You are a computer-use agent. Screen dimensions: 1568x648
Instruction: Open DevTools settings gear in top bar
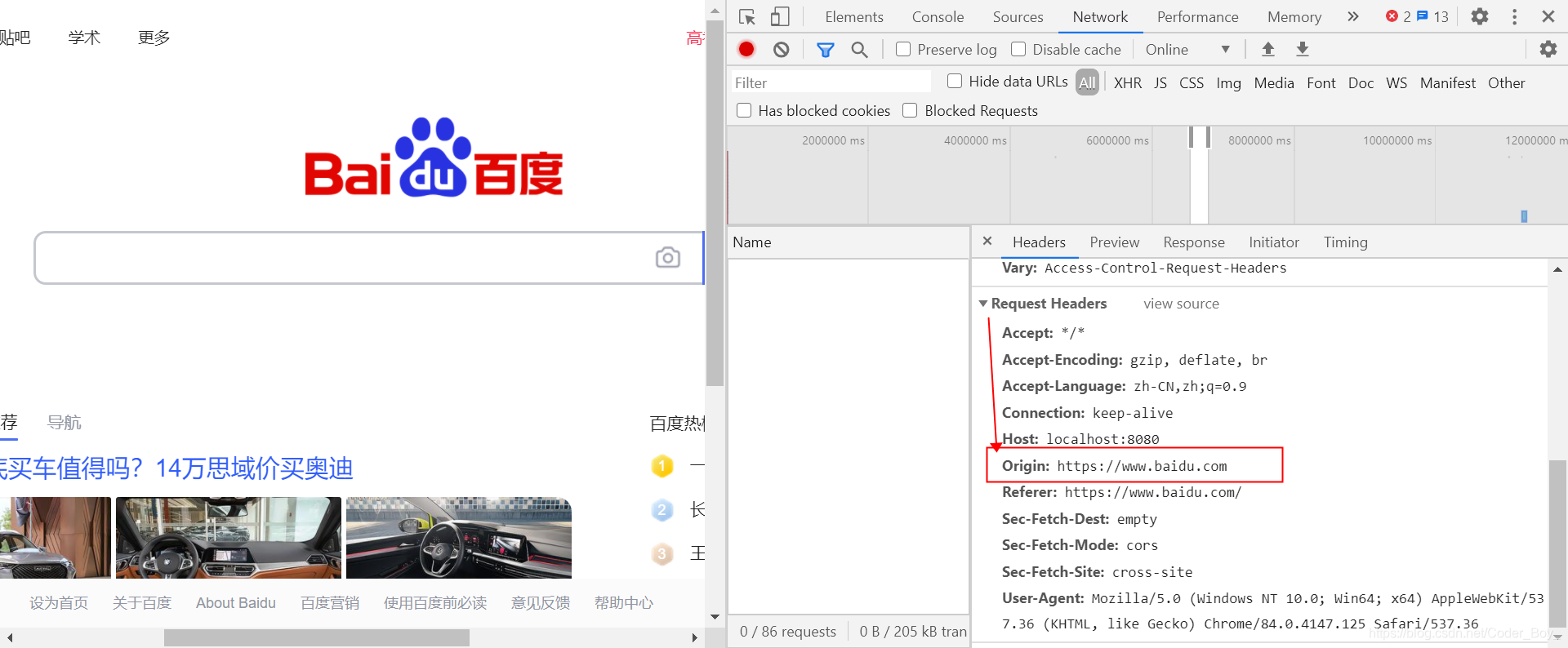pyautogui.click(x=1480, y=16)
